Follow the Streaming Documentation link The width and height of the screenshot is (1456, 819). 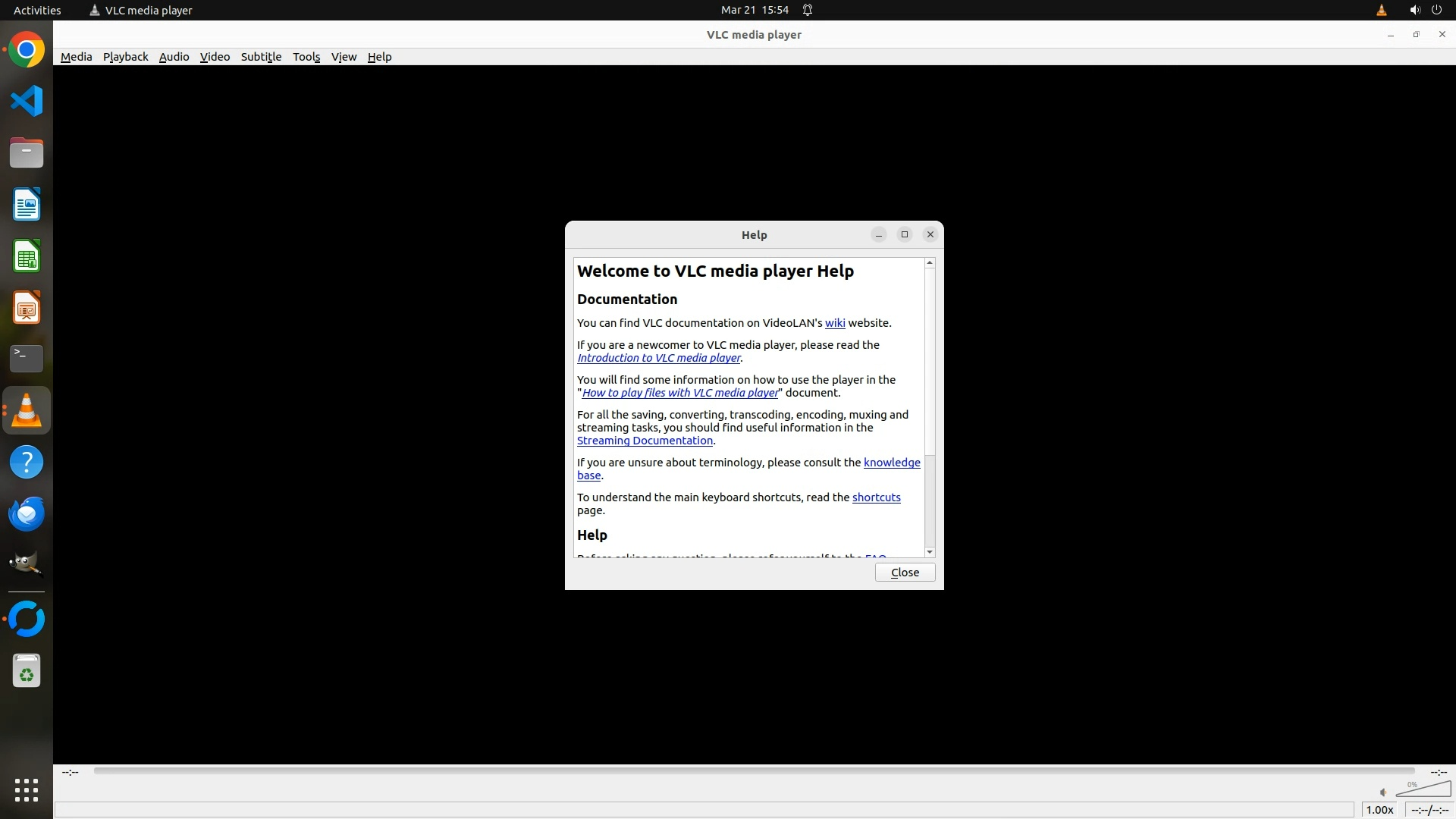(x=645, y=441)
